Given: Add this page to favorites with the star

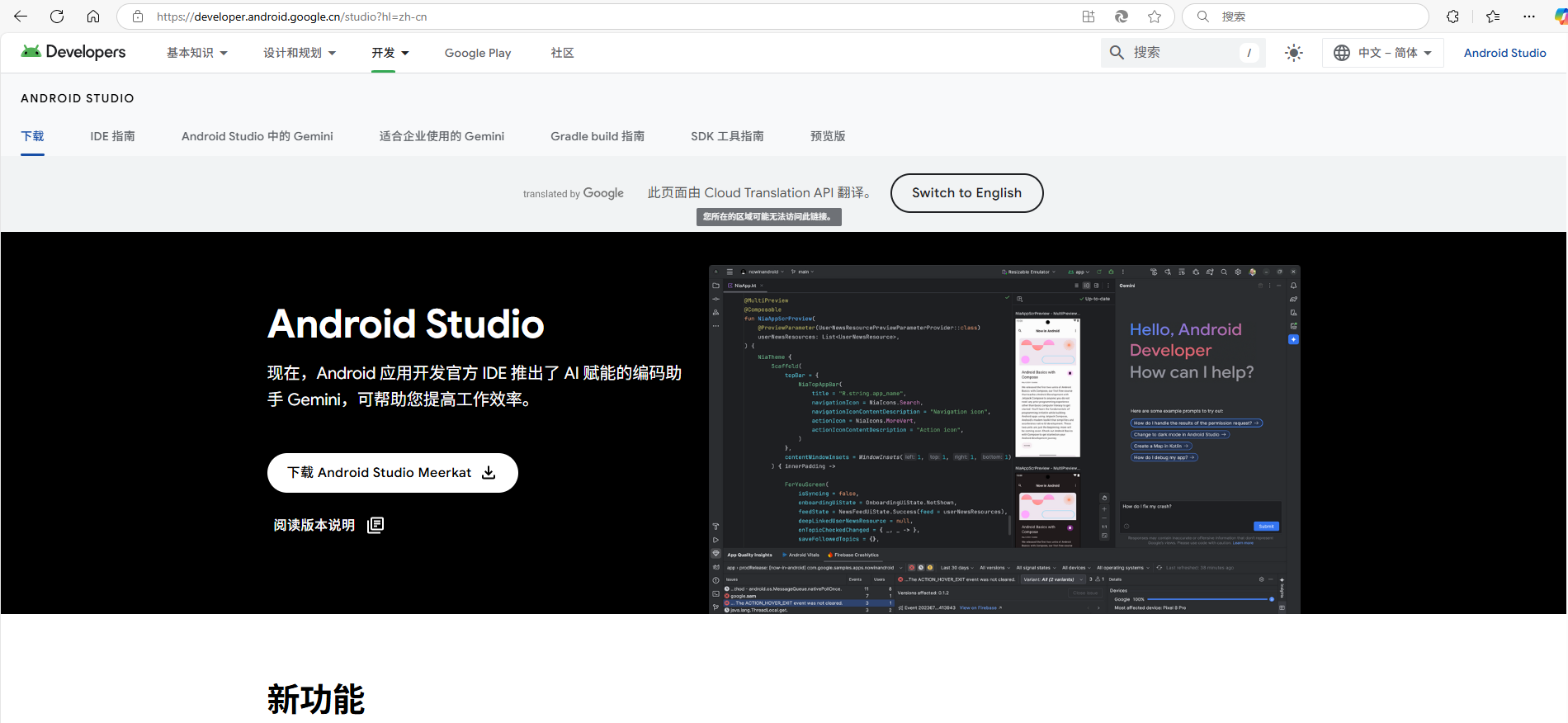Looking at the screenshot, I should coord(1155,17).
